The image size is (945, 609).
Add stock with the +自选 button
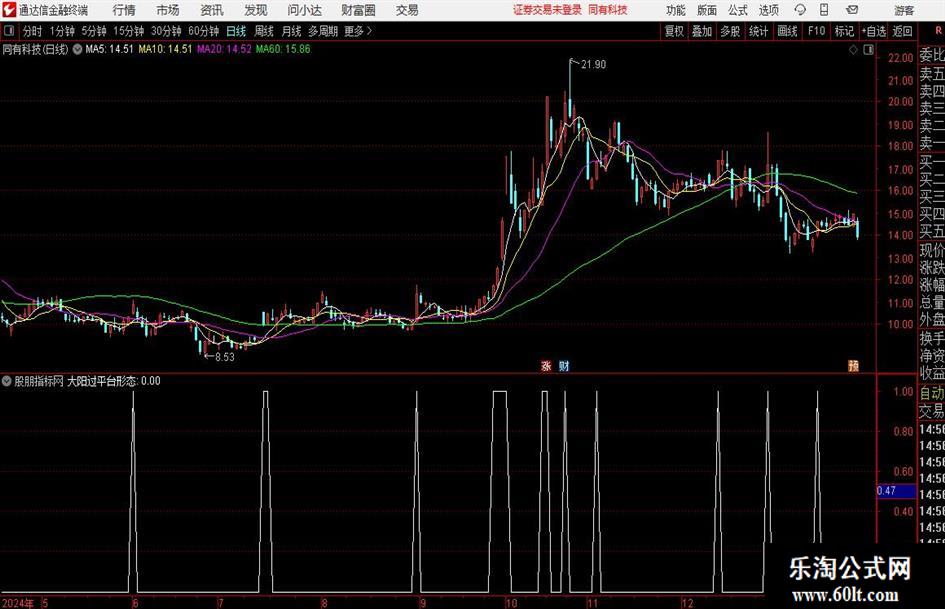pos(874,31)
